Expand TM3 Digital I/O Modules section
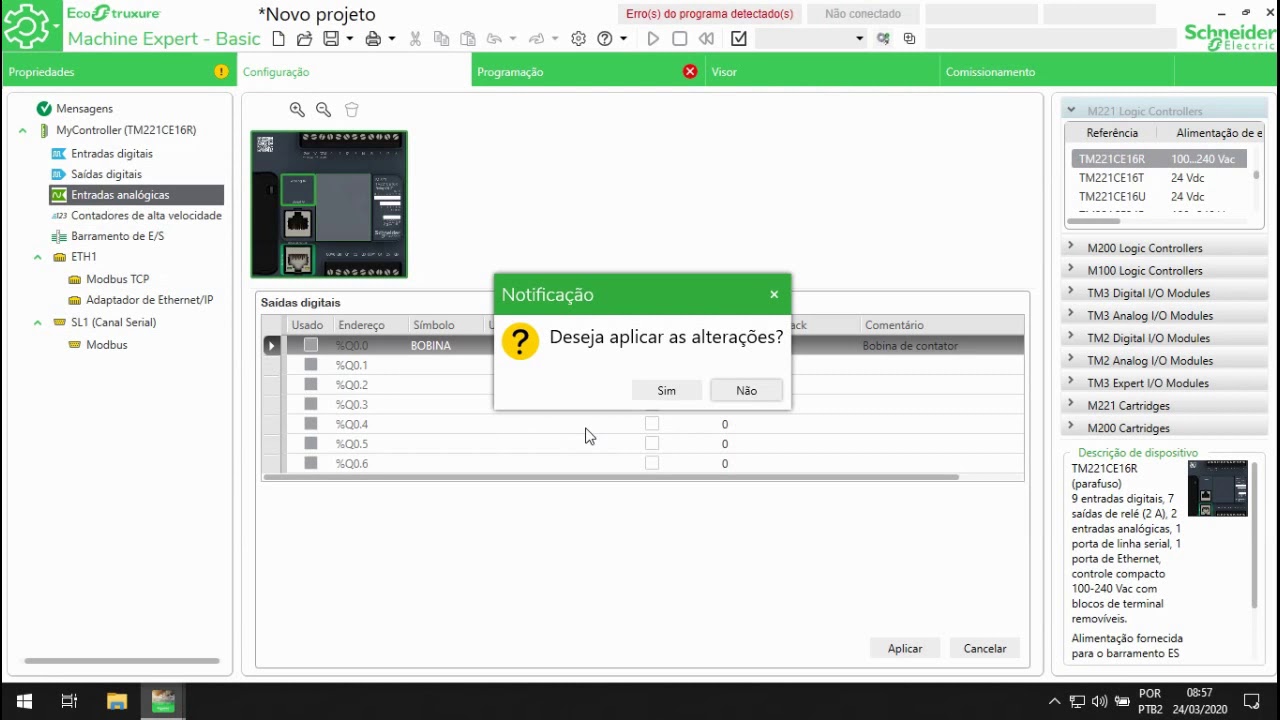This screenshot has width=1280, height=720. [1071, 292]
